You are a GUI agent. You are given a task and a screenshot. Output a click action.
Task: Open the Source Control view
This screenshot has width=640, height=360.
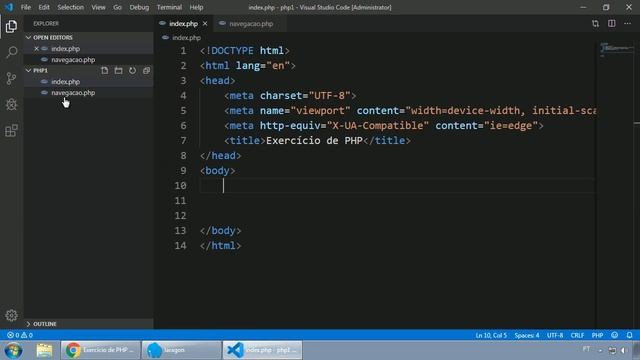point(11,78)
